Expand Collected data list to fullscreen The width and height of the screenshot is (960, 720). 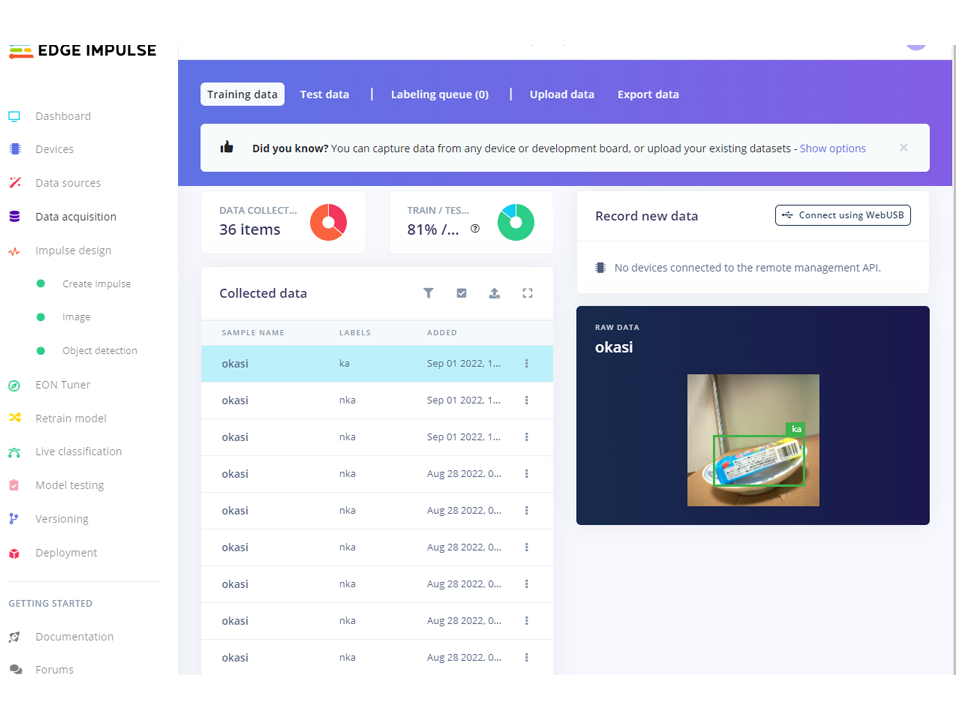(x=527, y=293)
